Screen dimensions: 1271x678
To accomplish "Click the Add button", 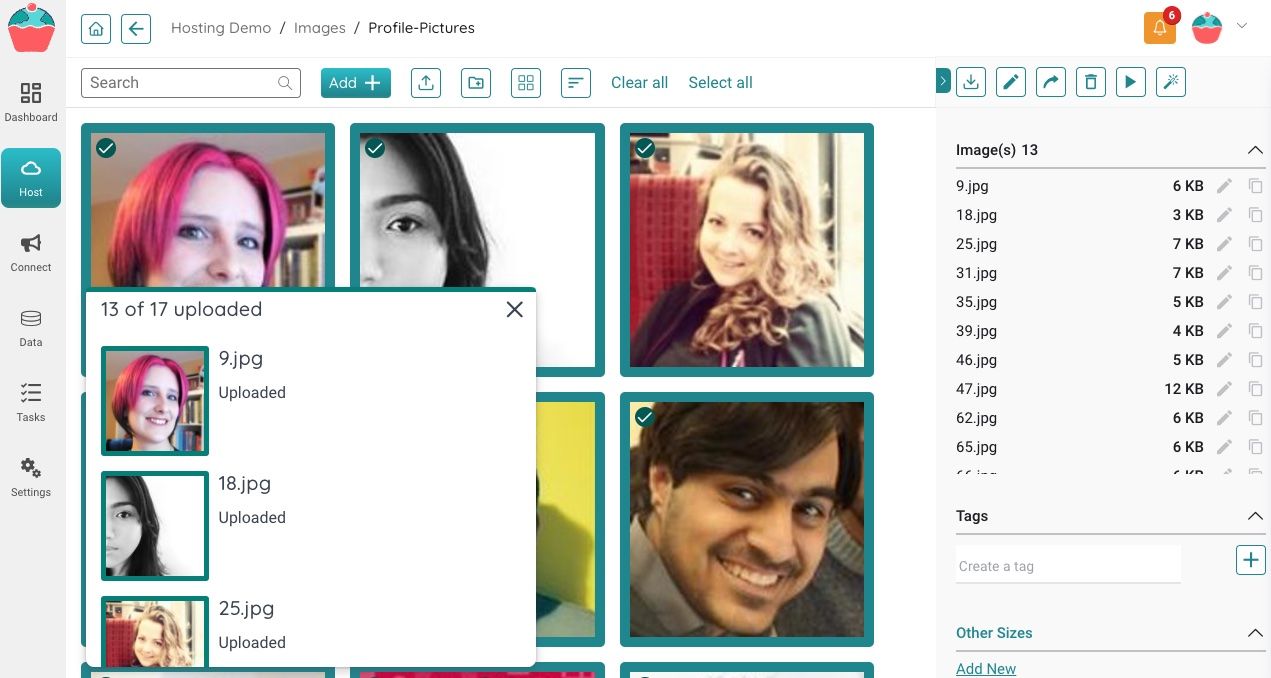I will click(356, 83).
